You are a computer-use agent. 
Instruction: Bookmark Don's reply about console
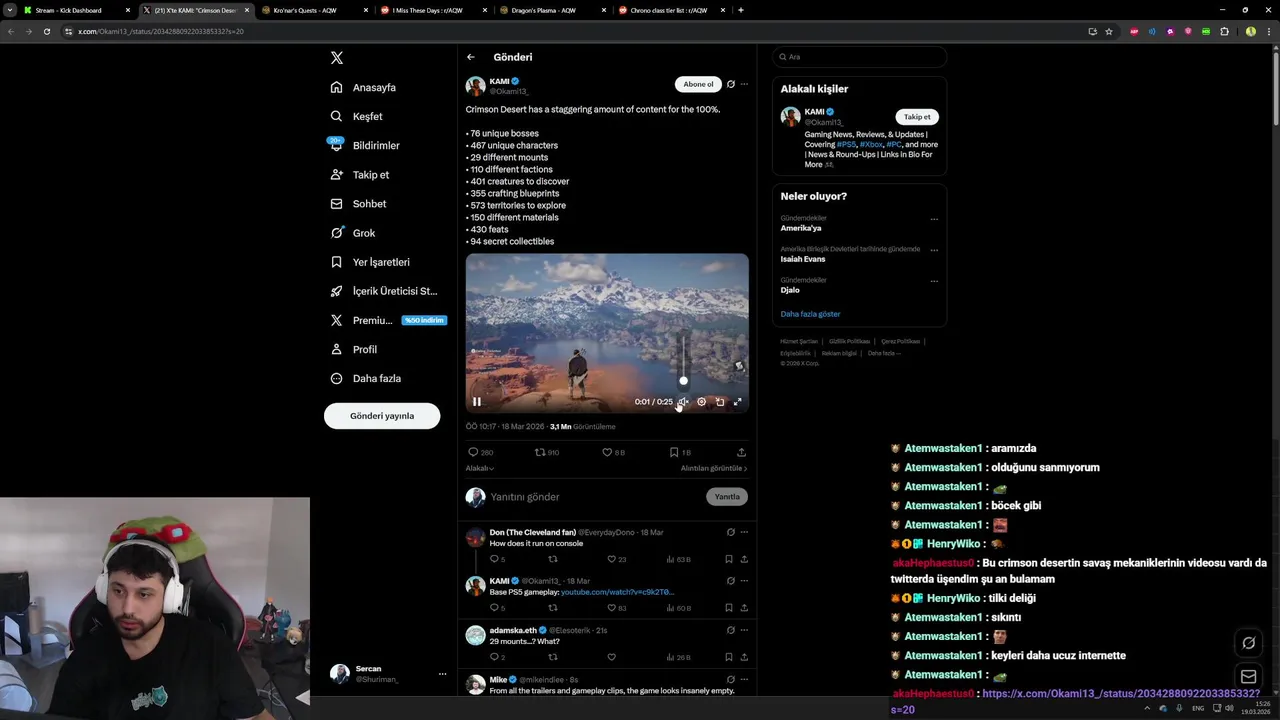point(729,559)
